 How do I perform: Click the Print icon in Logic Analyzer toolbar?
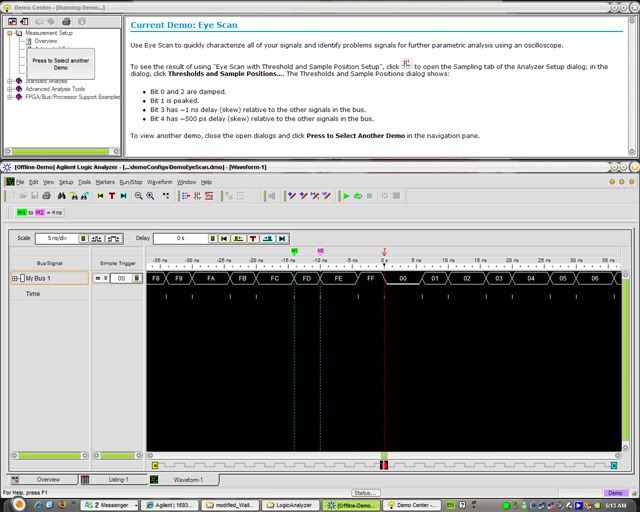(x=46, y=196)
